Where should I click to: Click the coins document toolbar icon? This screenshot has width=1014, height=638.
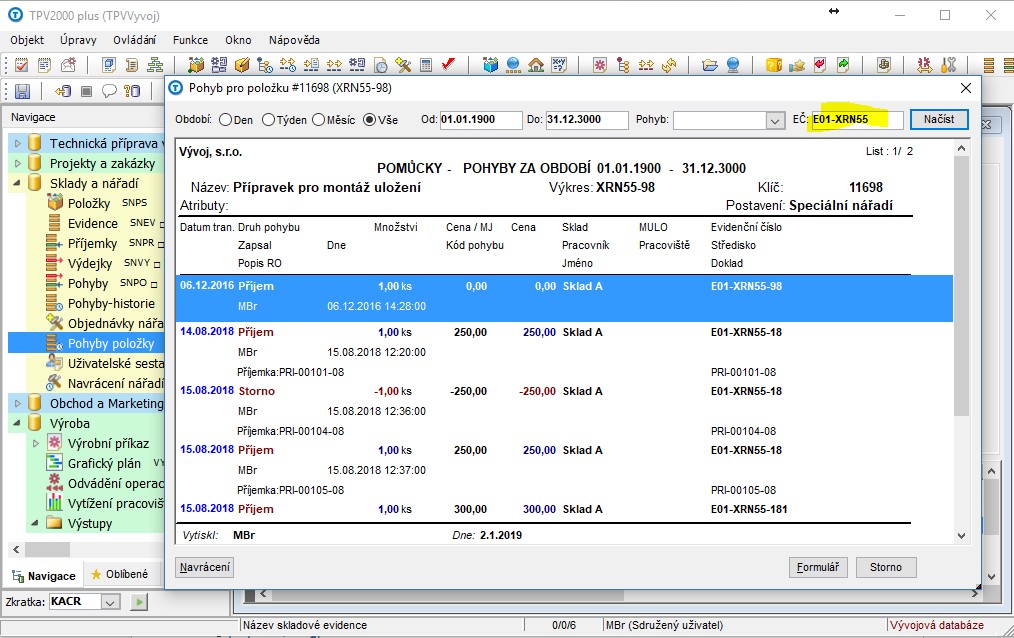tap(883, 65)
